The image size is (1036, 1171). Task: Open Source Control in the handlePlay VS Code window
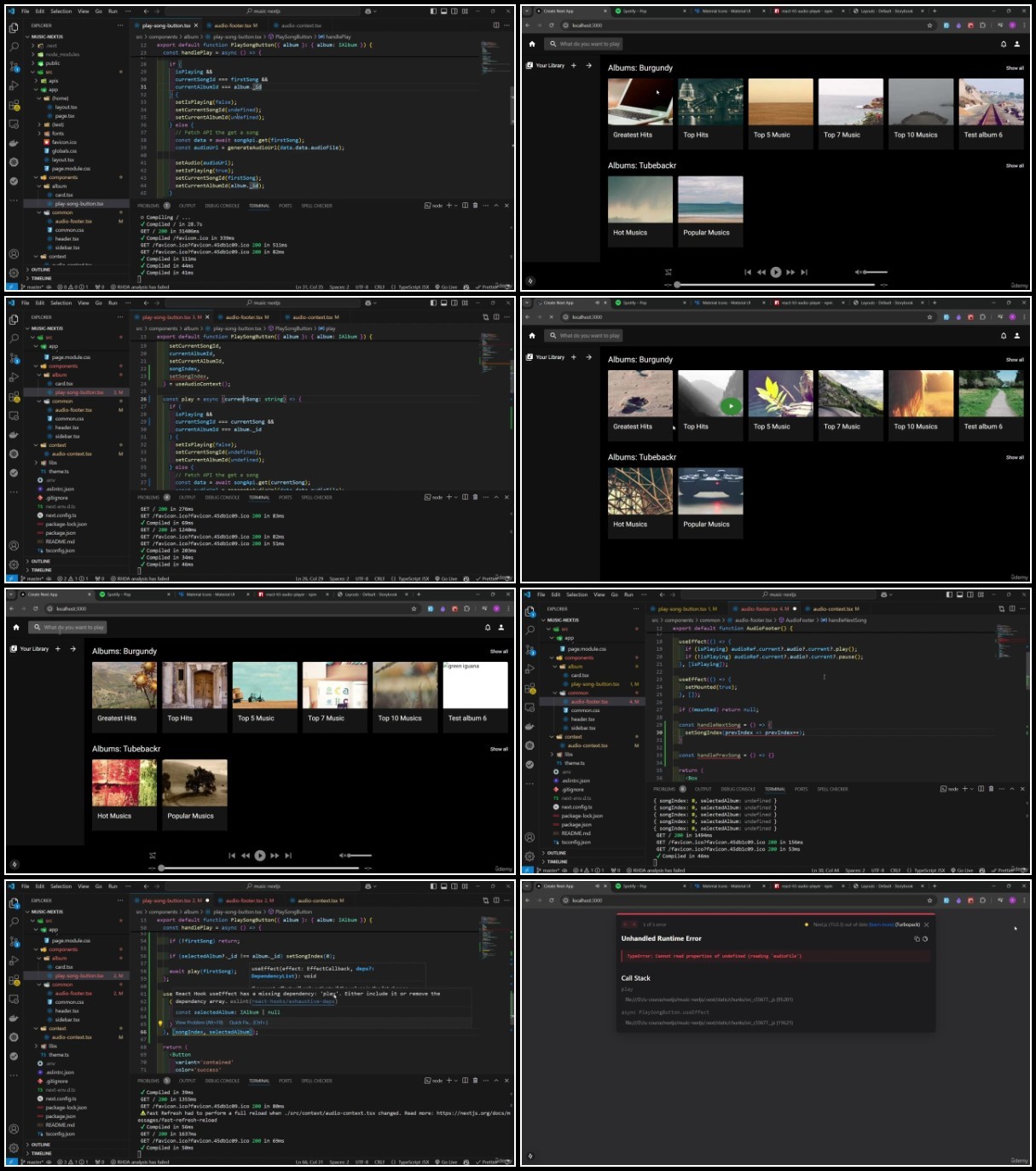14,66
